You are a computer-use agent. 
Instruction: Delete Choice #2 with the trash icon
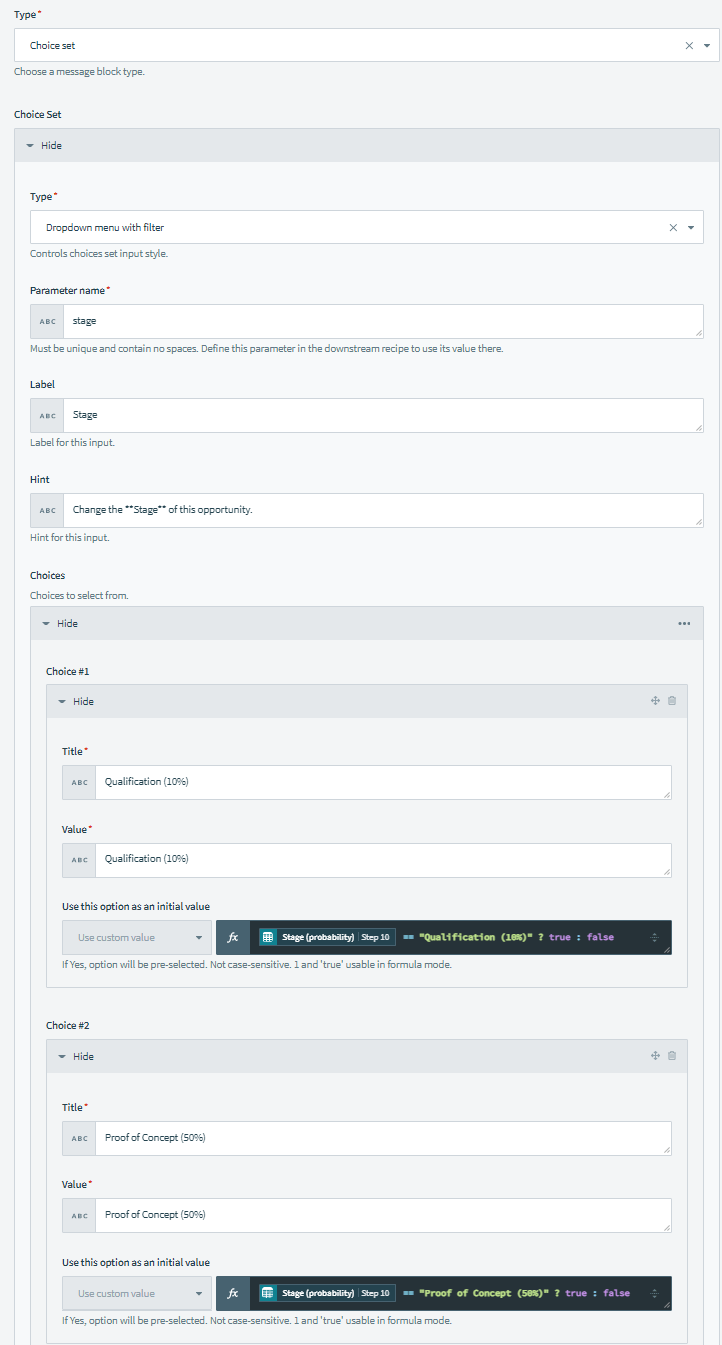click(x=672, y=1056)
